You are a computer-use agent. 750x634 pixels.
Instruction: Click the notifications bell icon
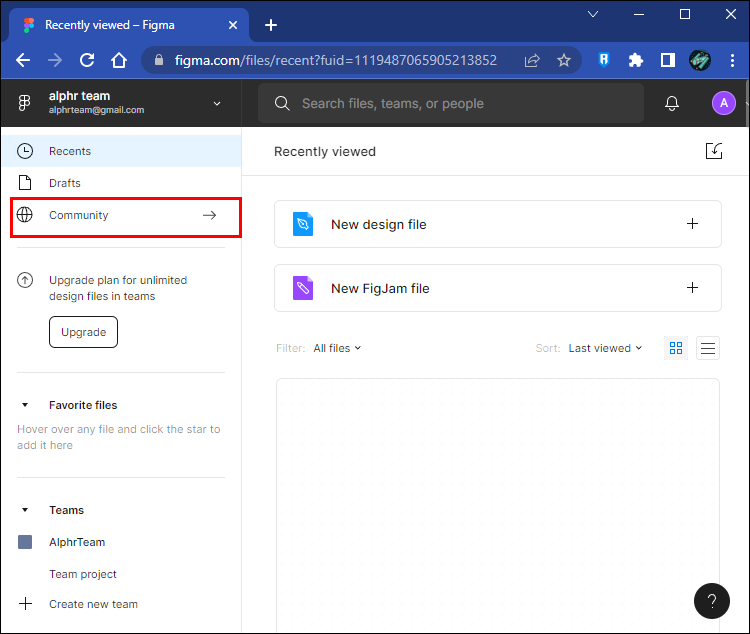click(x=672, y=103)
